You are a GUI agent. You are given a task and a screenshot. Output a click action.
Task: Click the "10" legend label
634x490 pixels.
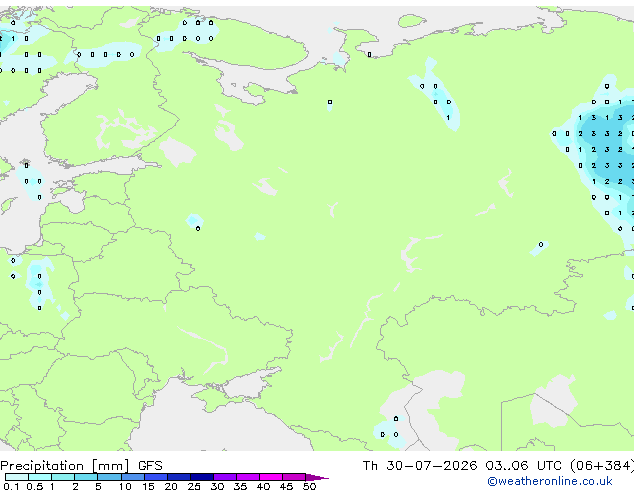(x=125, y=486)
